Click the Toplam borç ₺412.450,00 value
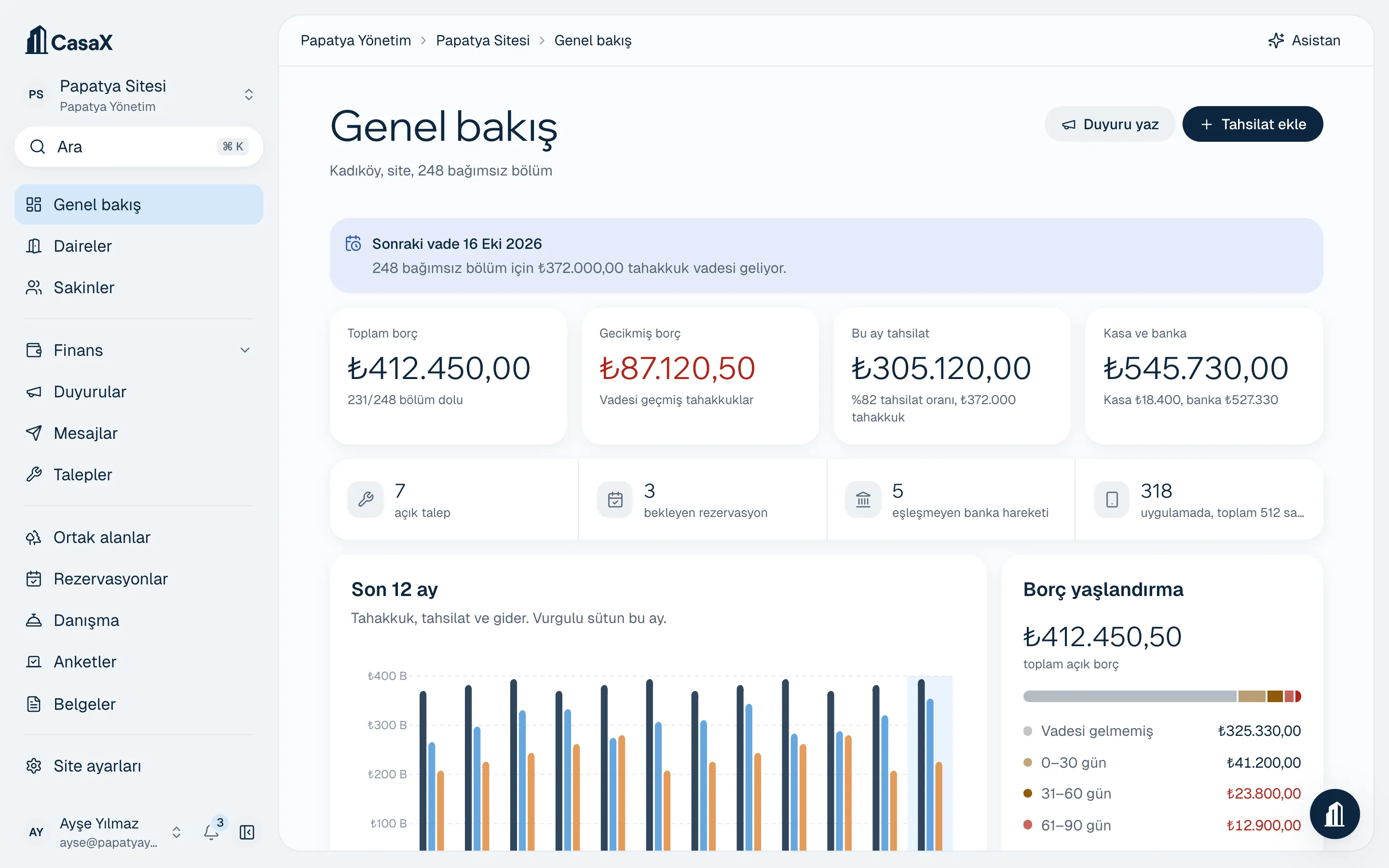 coord(439,368)
